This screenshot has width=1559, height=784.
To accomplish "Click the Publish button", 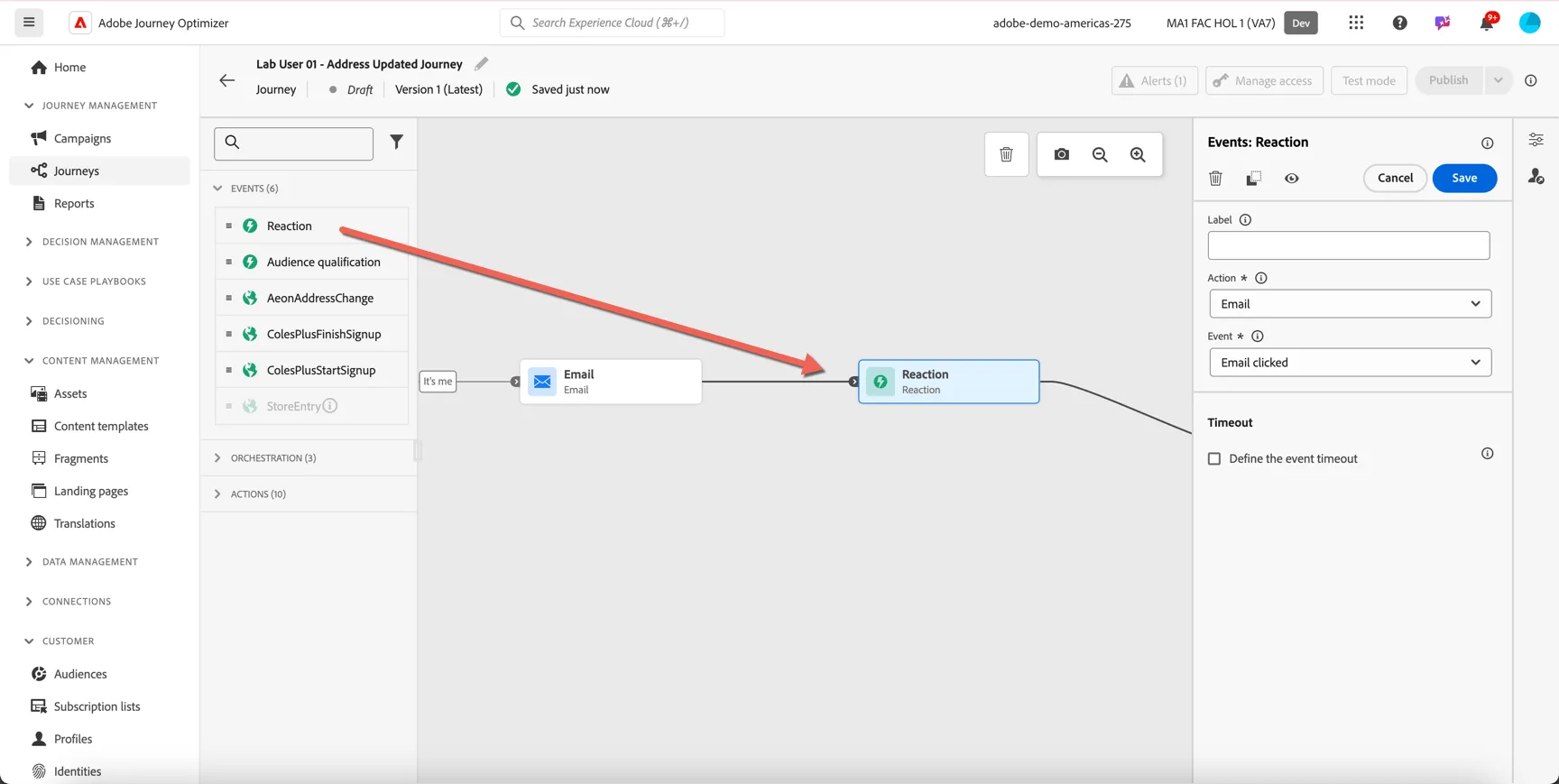I will click(x=1449, y=80).
